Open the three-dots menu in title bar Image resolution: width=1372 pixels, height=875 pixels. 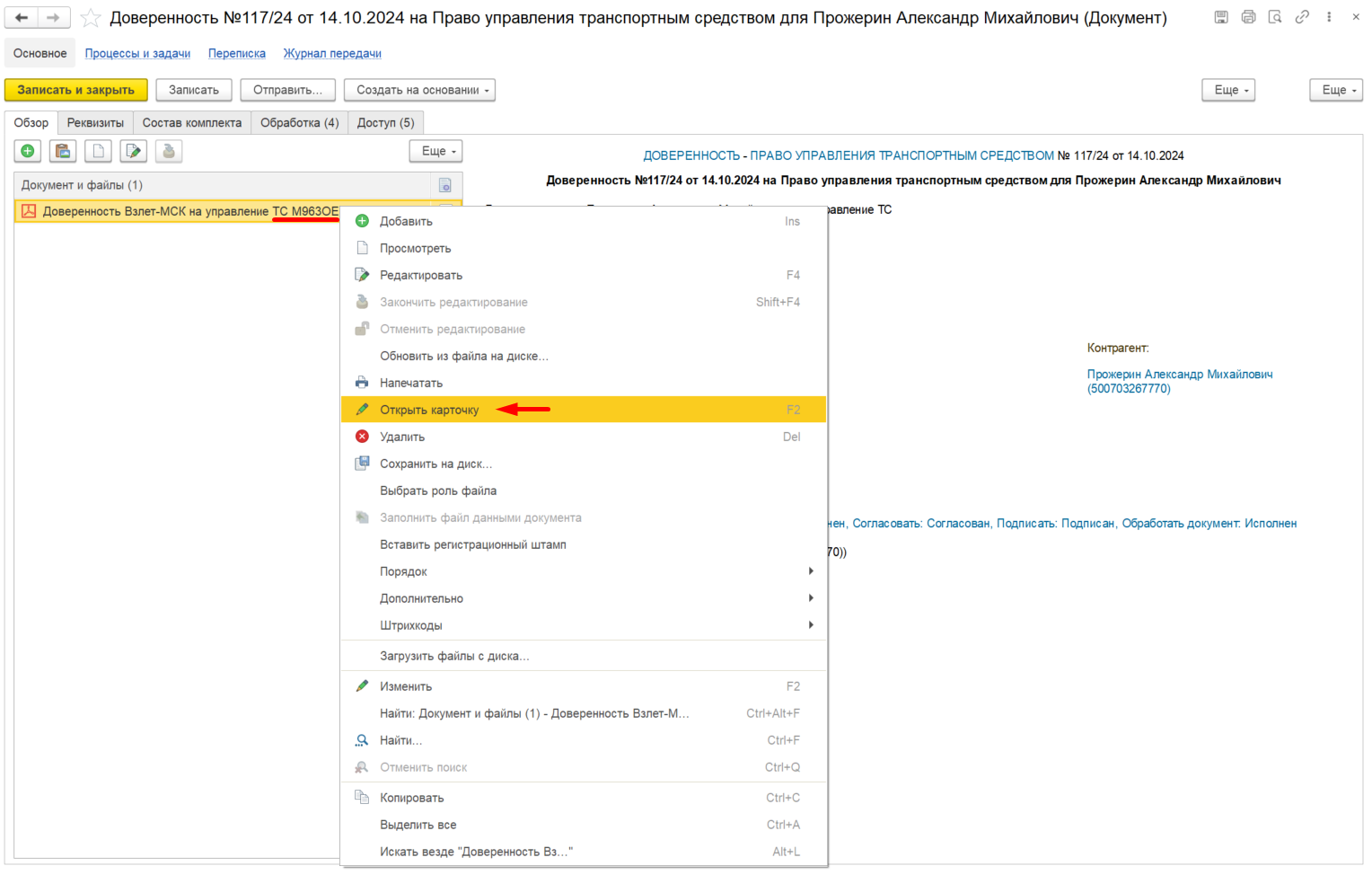tap(1329, 17)
